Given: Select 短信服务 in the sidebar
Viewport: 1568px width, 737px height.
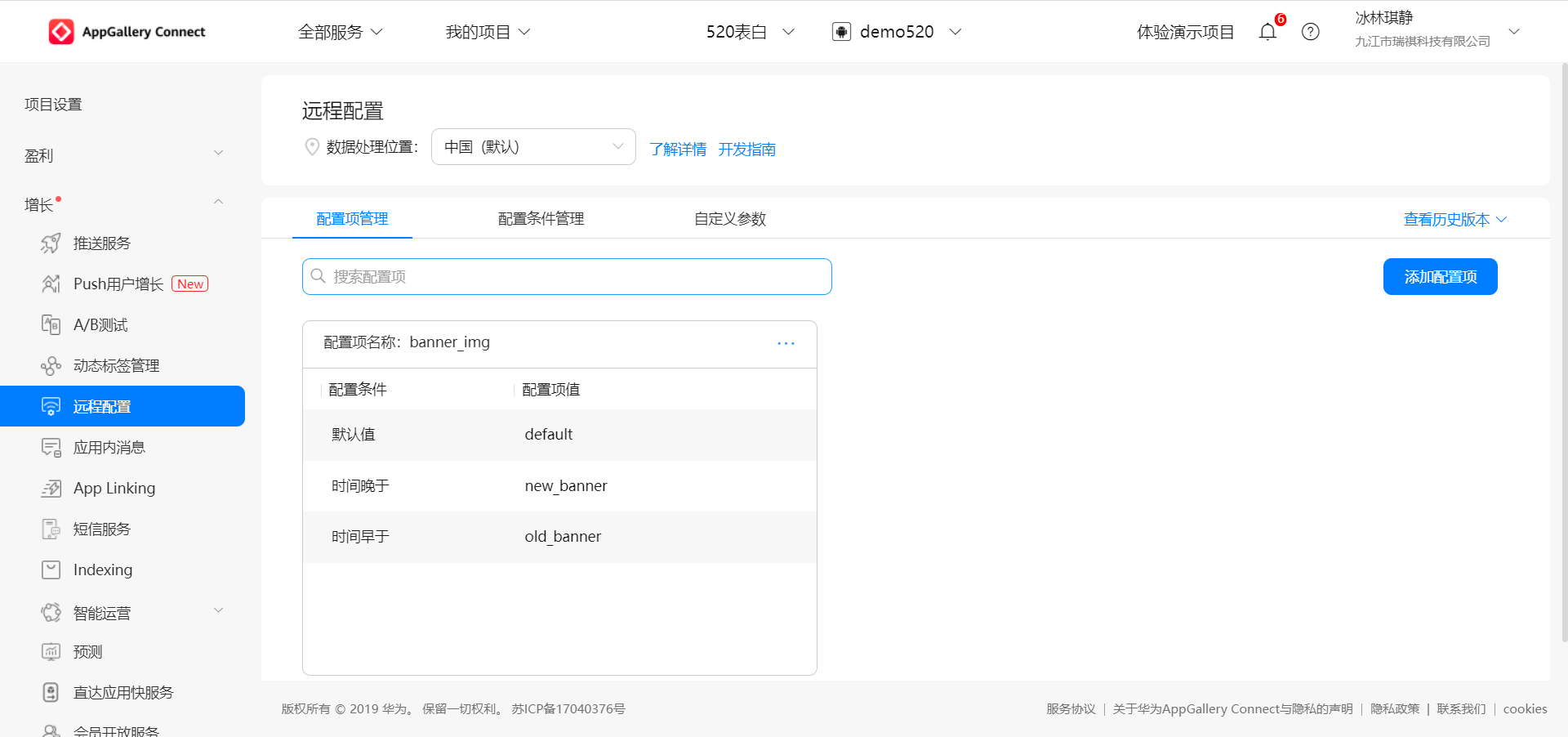Looking at the screenshot, I should [x=102, y=529].
